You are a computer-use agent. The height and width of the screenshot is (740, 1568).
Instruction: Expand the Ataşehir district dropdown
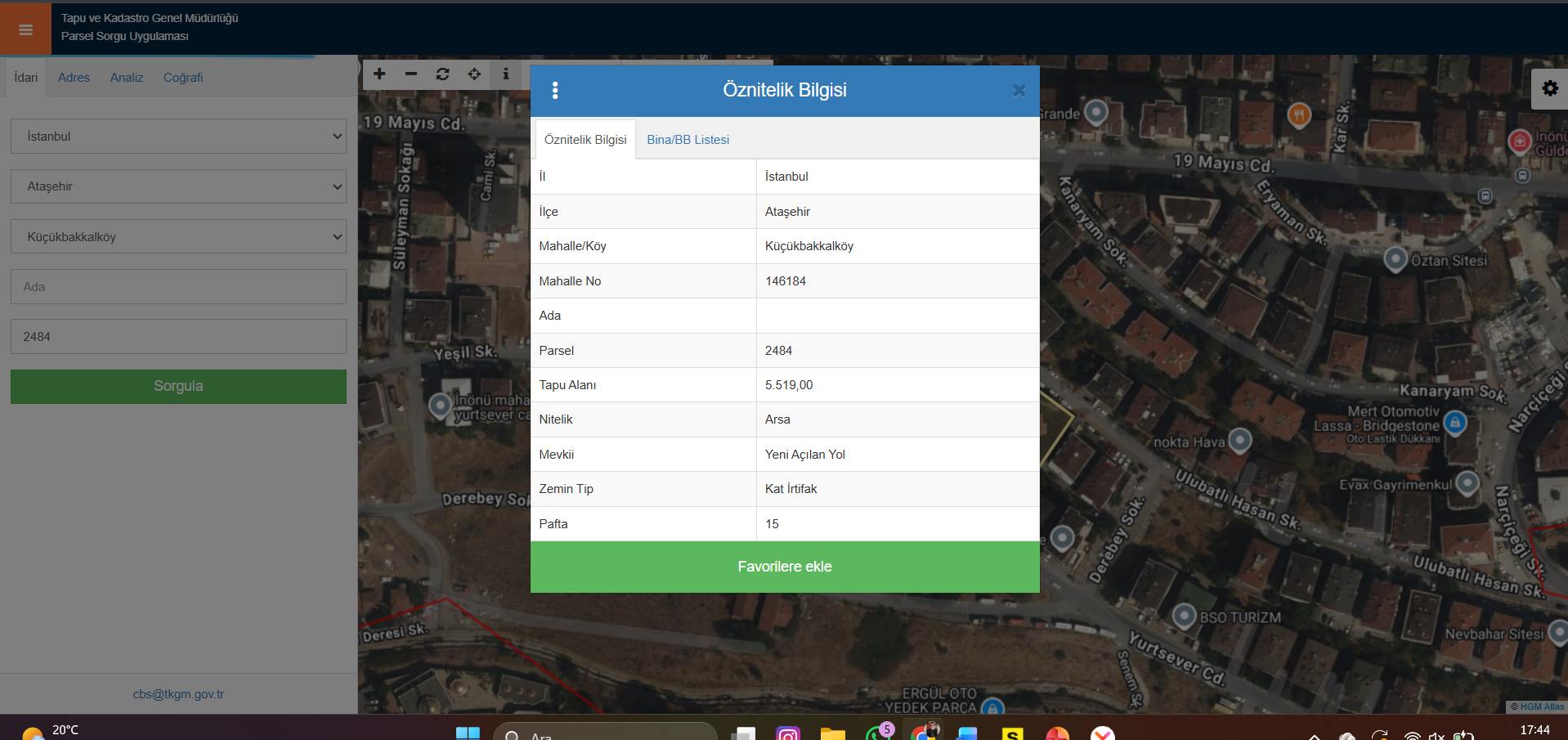tap(178, 186)
